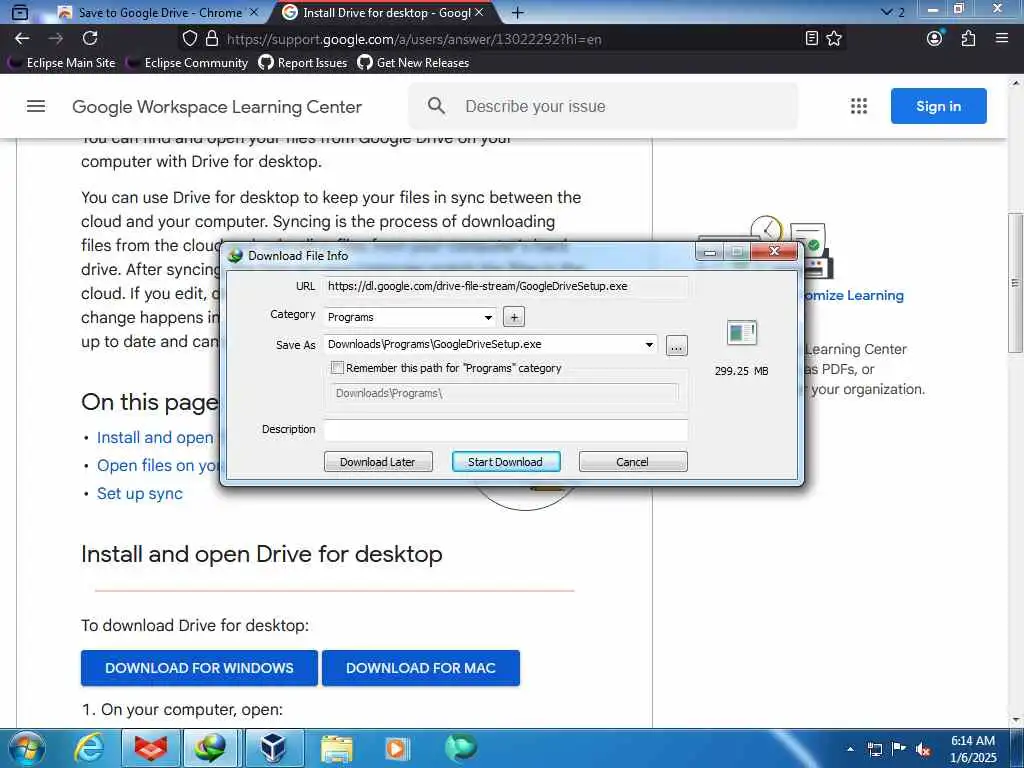Open File Explorer folder in taskbar
1024x768 pixels.
coord(337,748)
